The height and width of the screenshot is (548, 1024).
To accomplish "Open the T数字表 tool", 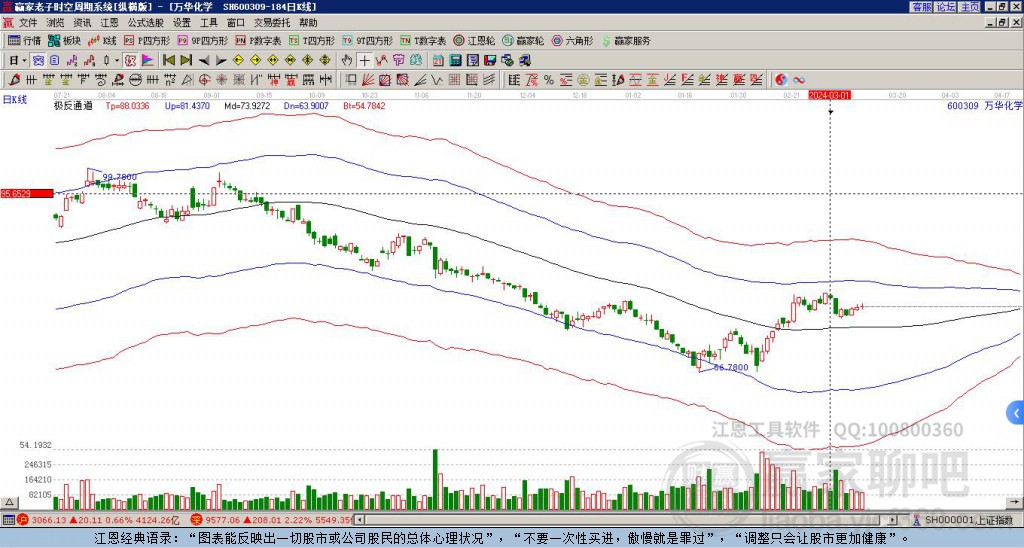I will [423, 40].
